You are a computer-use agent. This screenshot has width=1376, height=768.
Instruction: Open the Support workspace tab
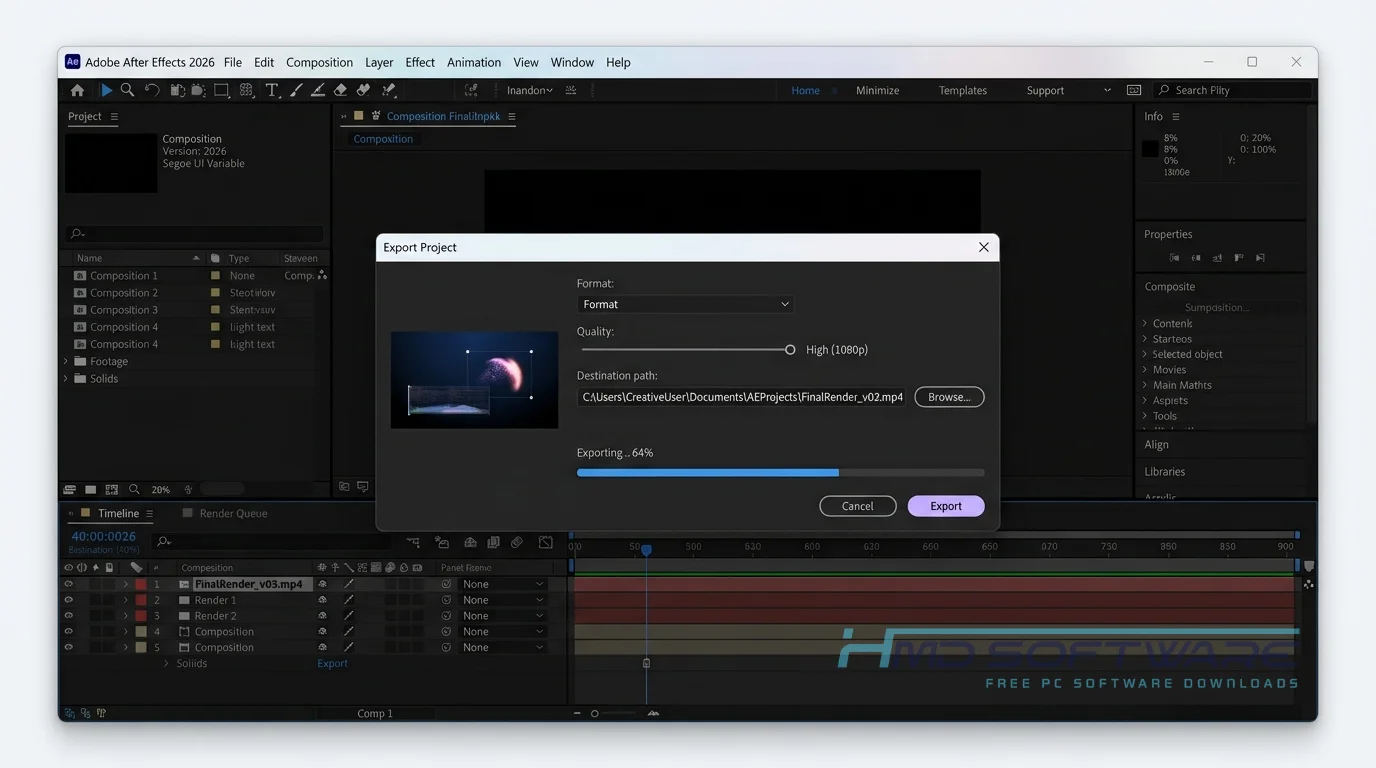(1045, 90)
